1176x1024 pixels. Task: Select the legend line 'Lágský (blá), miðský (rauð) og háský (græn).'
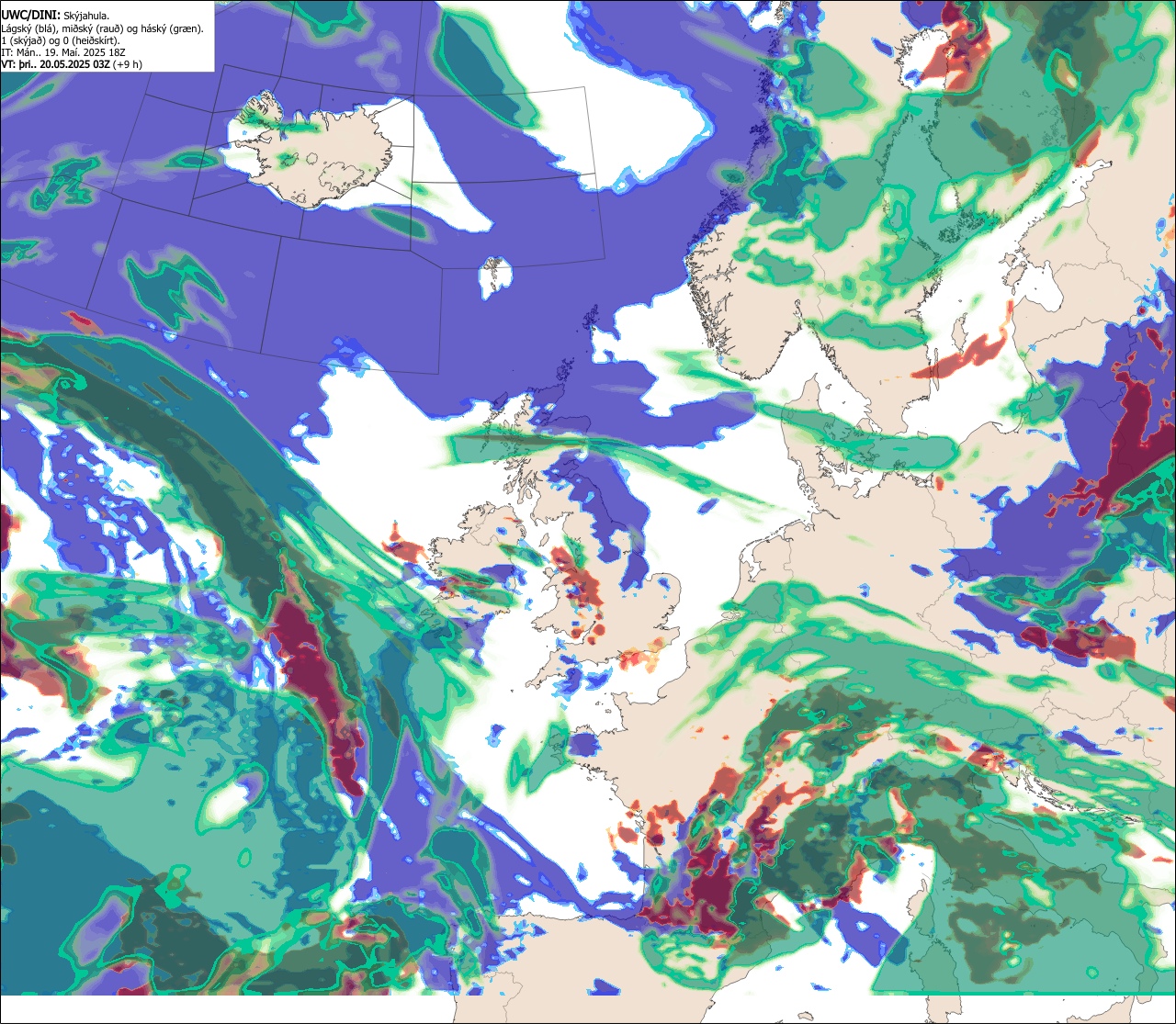[102, 28]
